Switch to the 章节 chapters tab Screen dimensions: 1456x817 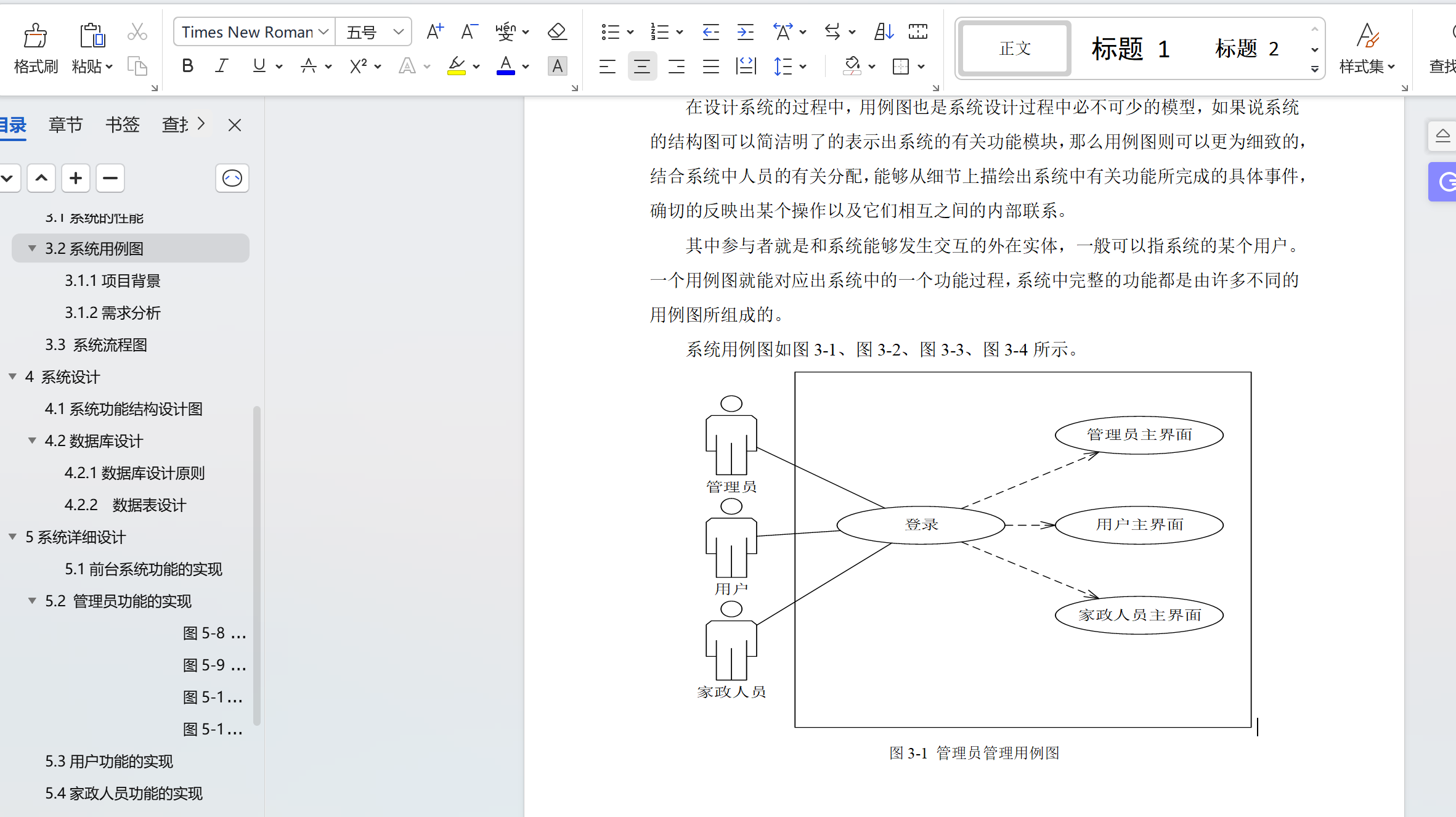coord(66,124)
